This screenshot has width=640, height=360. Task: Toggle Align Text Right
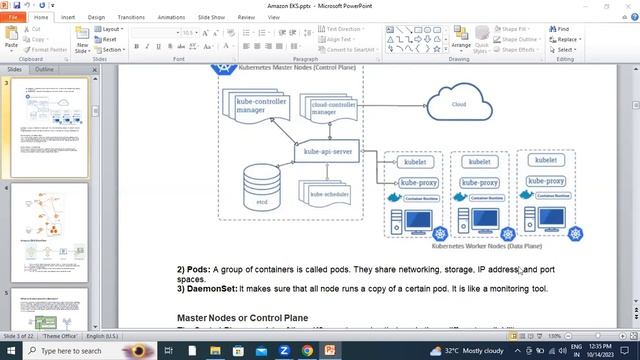[x=268, y=46]
